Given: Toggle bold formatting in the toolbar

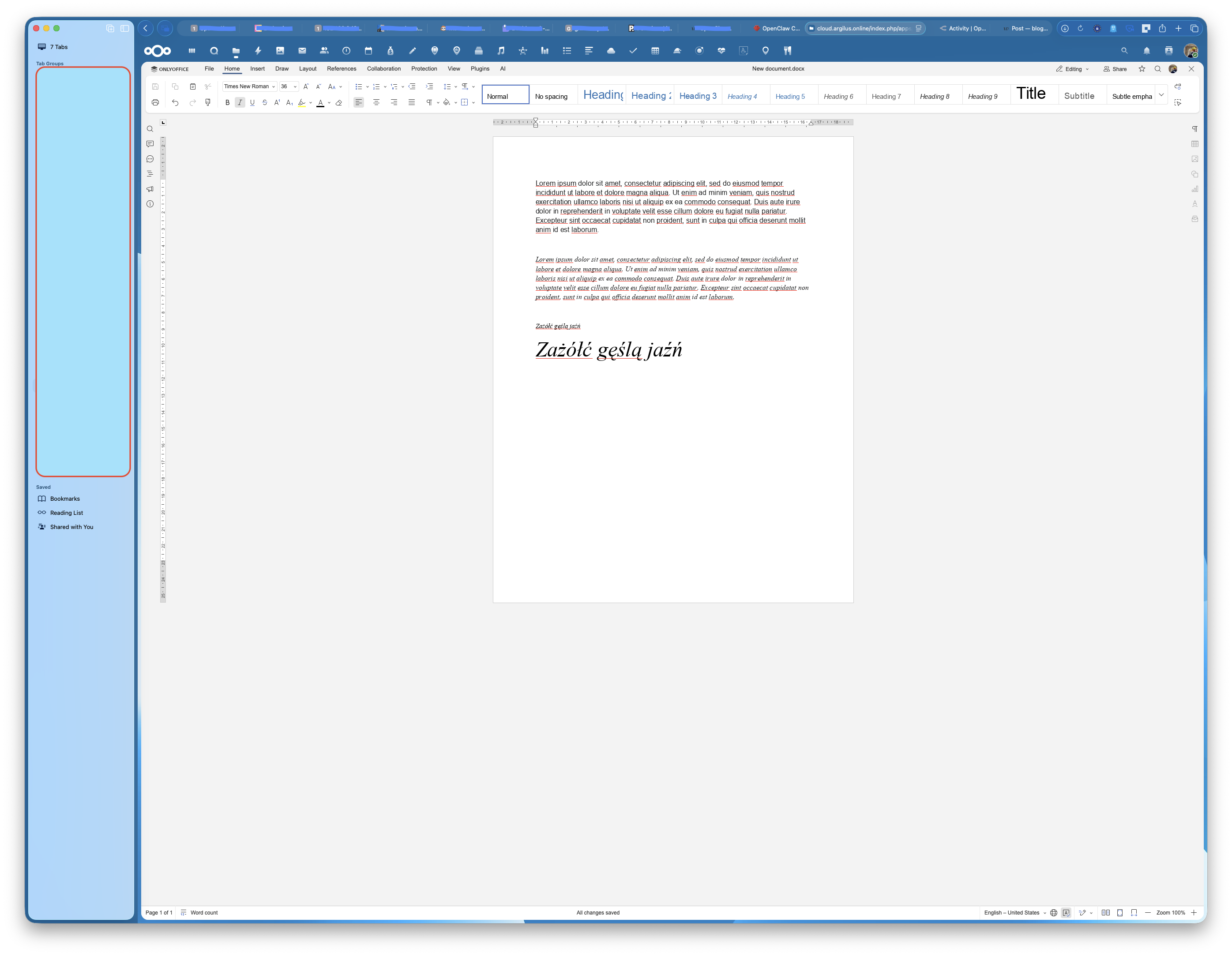Looking at the screenshot, I should click(227, 103).
